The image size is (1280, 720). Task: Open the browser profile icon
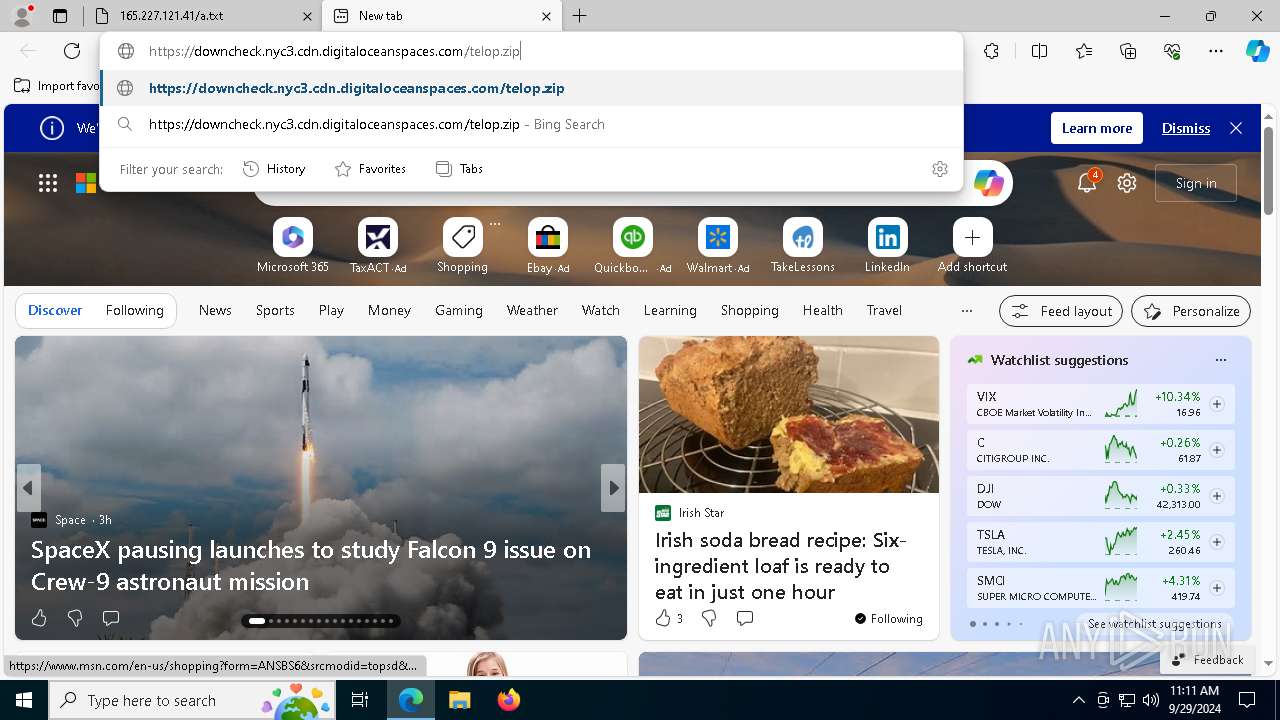pos(21,16)
